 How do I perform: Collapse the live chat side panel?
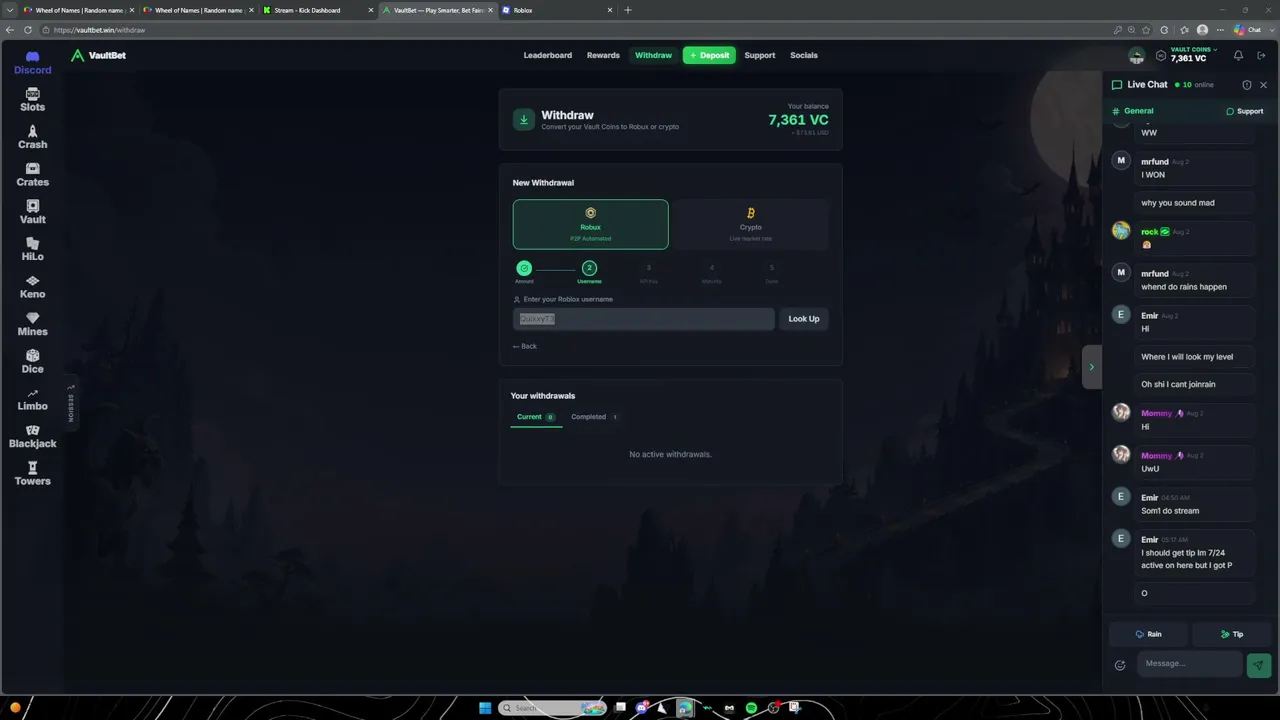pos(1091,367)
